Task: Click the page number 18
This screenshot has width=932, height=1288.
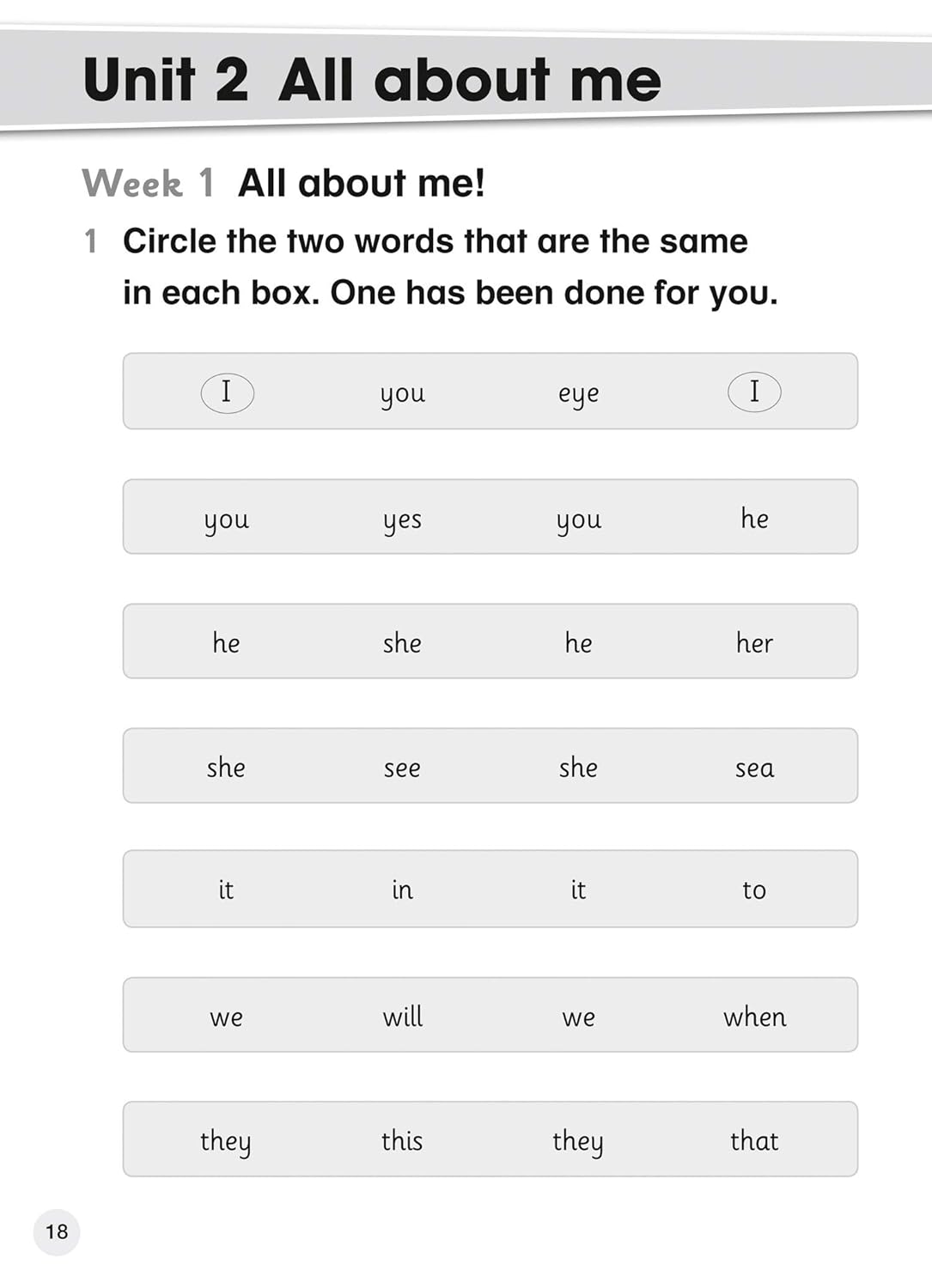Action: [x=57, y=1232]
